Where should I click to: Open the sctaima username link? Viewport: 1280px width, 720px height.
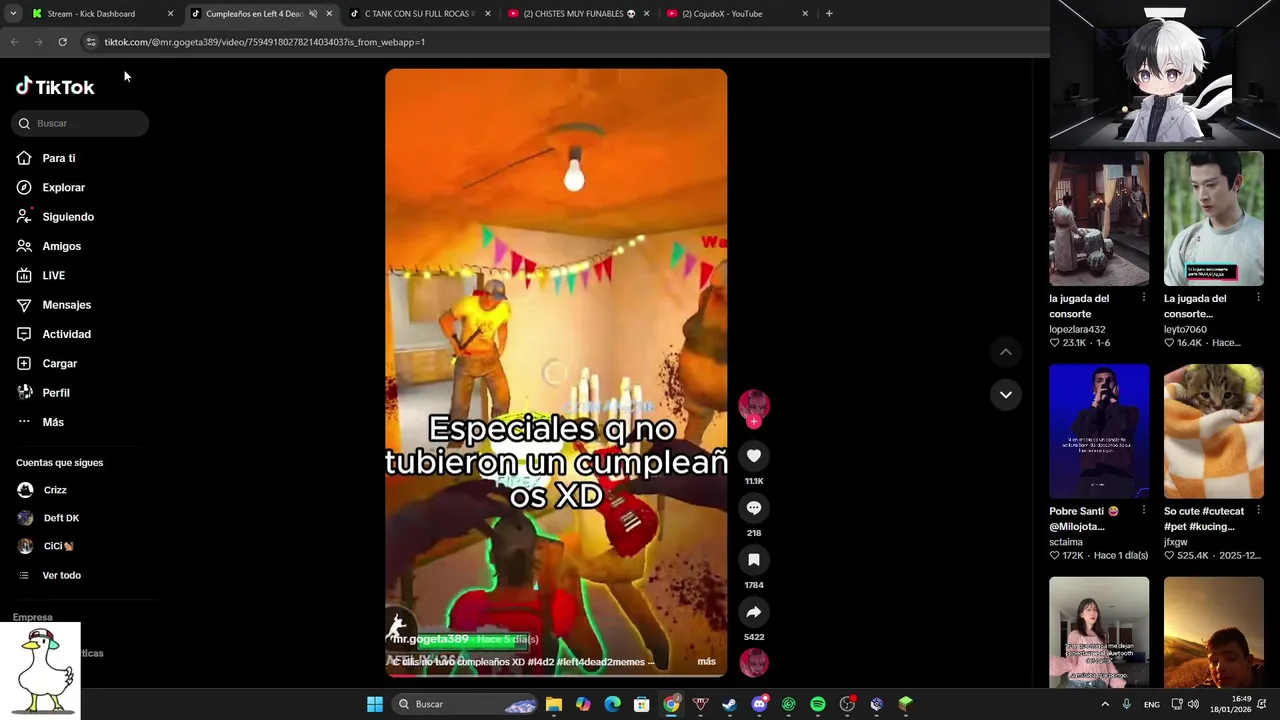click(x=1066, y=542)
